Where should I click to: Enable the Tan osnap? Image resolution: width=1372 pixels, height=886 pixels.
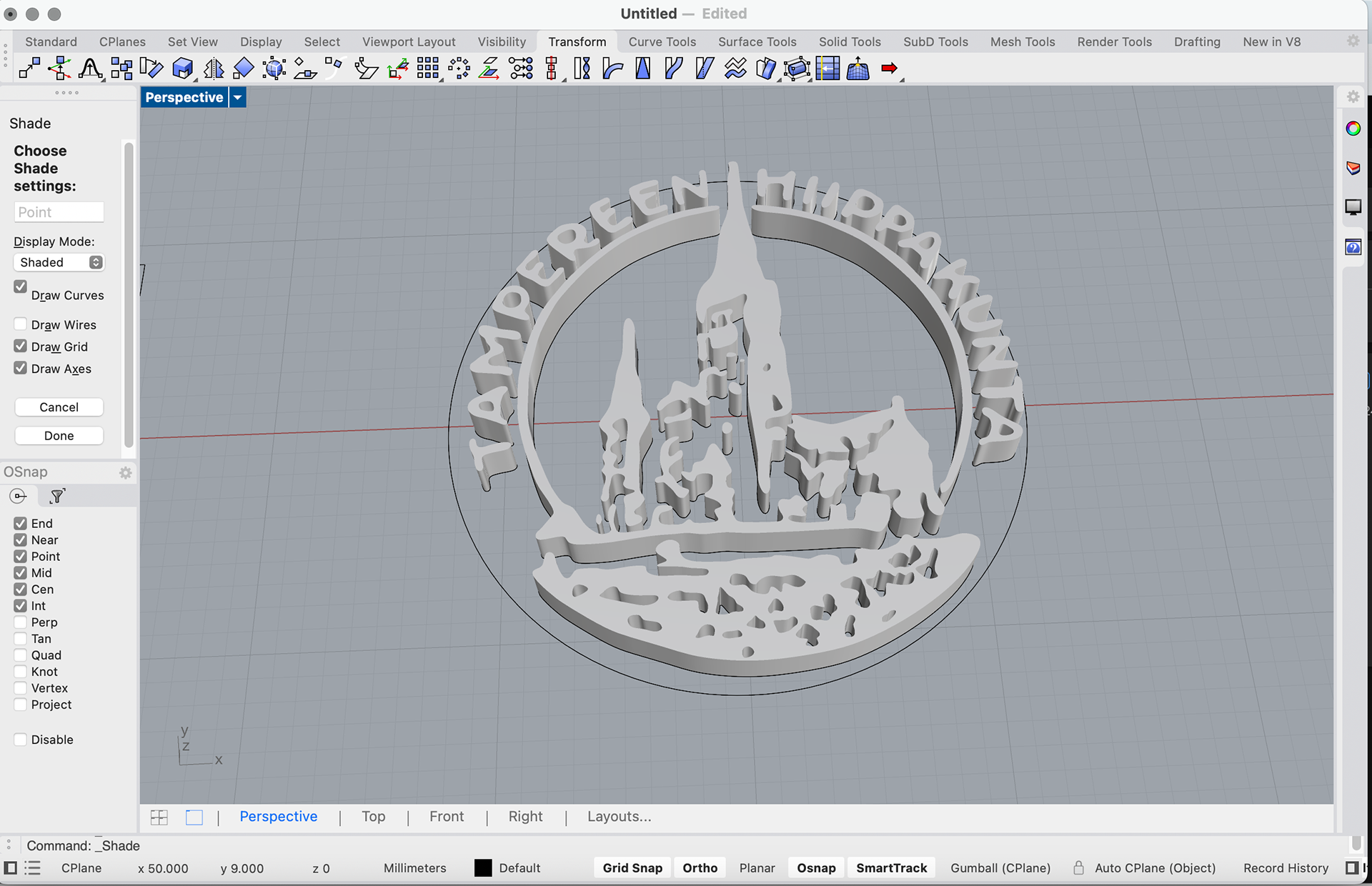pos(20,639)
